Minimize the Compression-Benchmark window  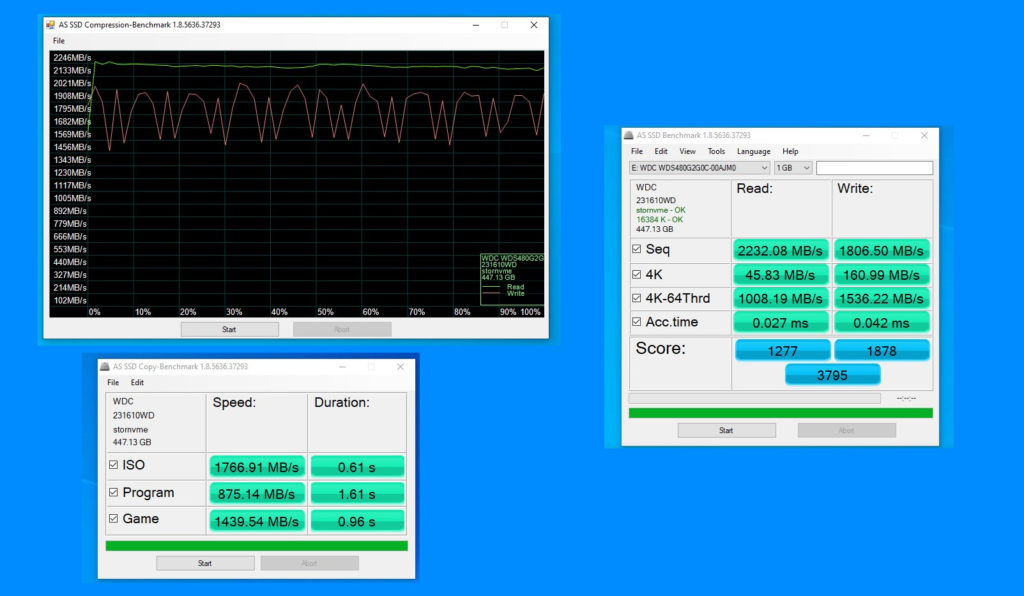click(475, 25)
